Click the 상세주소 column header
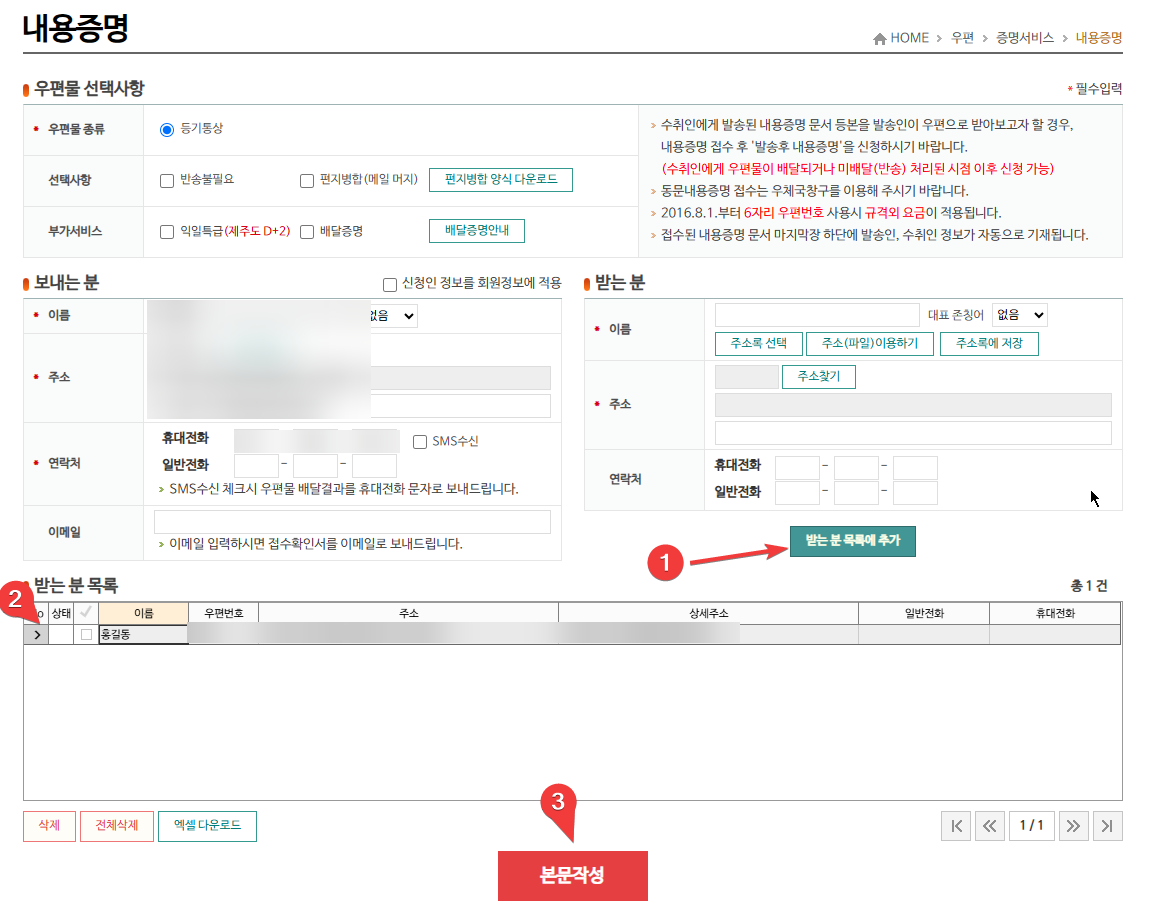The image size is (1155, 915). [x=708, y=613]
